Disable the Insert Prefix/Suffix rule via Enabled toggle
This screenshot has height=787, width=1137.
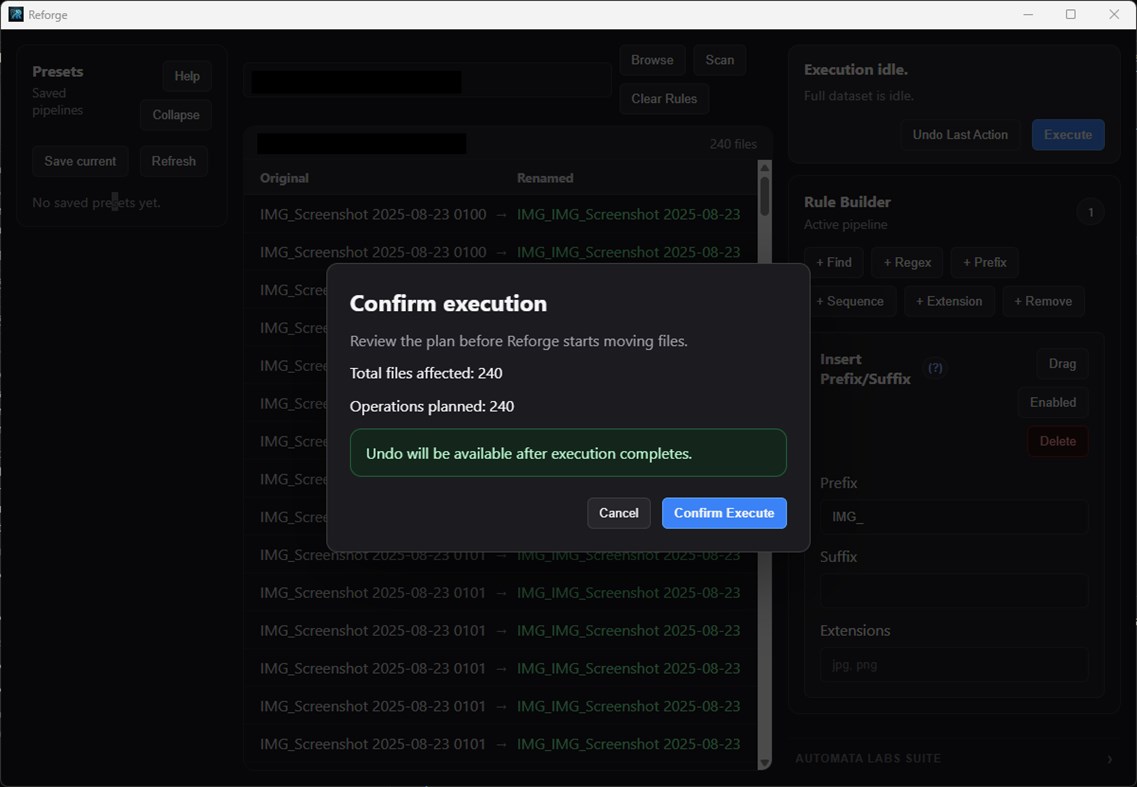click(1052, 402)
